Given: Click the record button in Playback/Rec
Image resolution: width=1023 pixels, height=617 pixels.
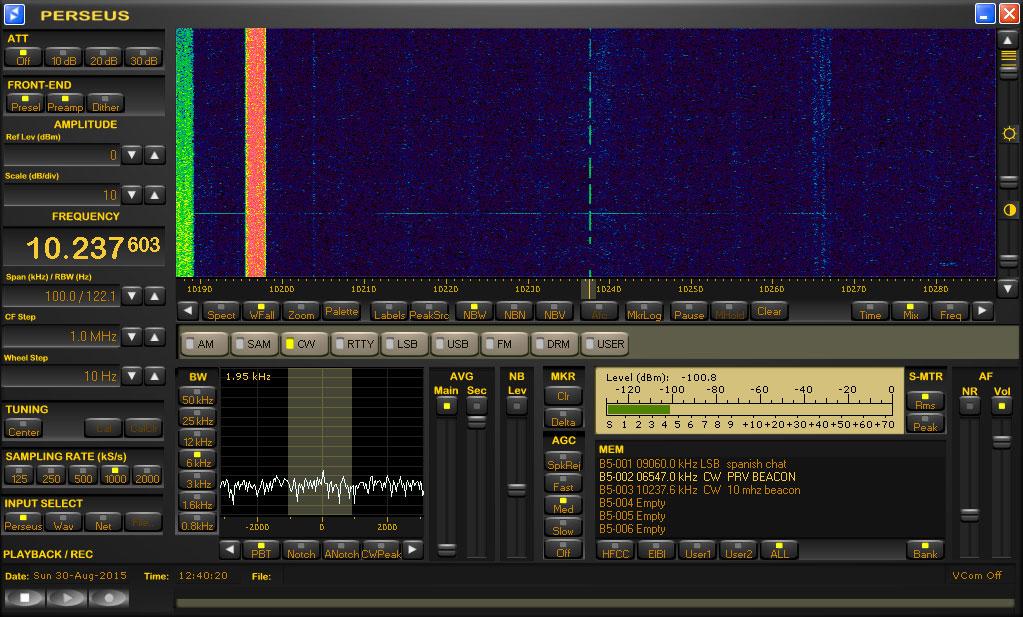Looking at the screenshot, I should (x=108, y=597).
